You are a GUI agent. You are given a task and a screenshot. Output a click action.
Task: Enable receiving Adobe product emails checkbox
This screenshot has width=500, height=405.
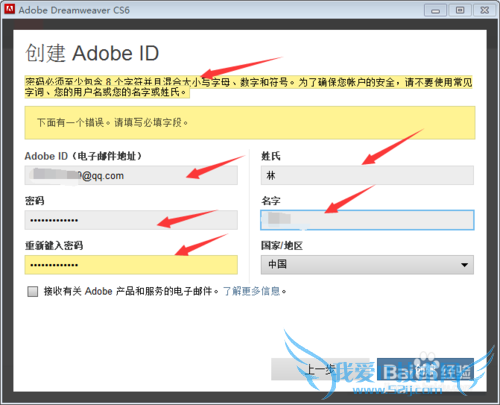click(x=33, y=292)
